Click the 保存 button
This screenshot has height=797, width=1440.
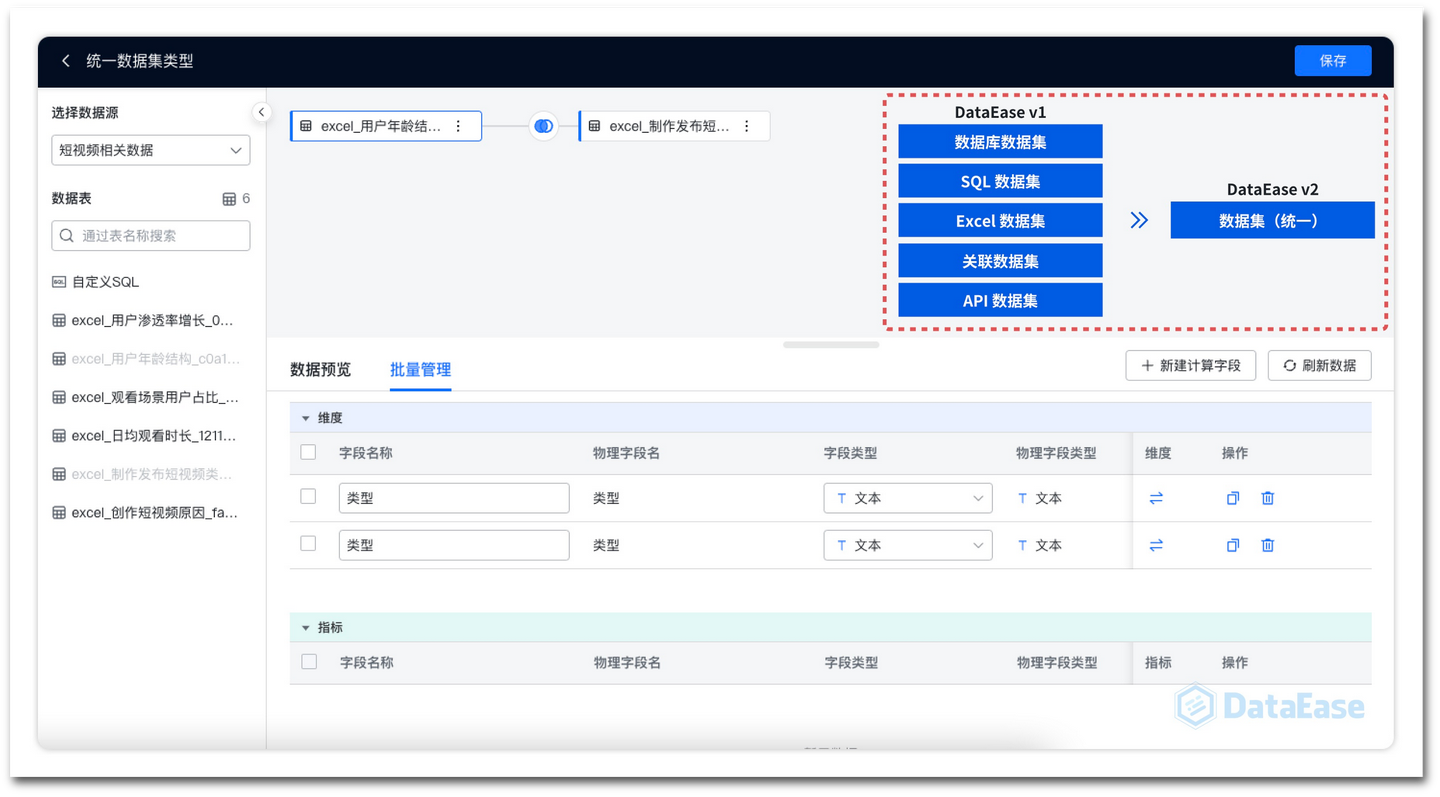pyautogui.click(x=1333, y=60)
